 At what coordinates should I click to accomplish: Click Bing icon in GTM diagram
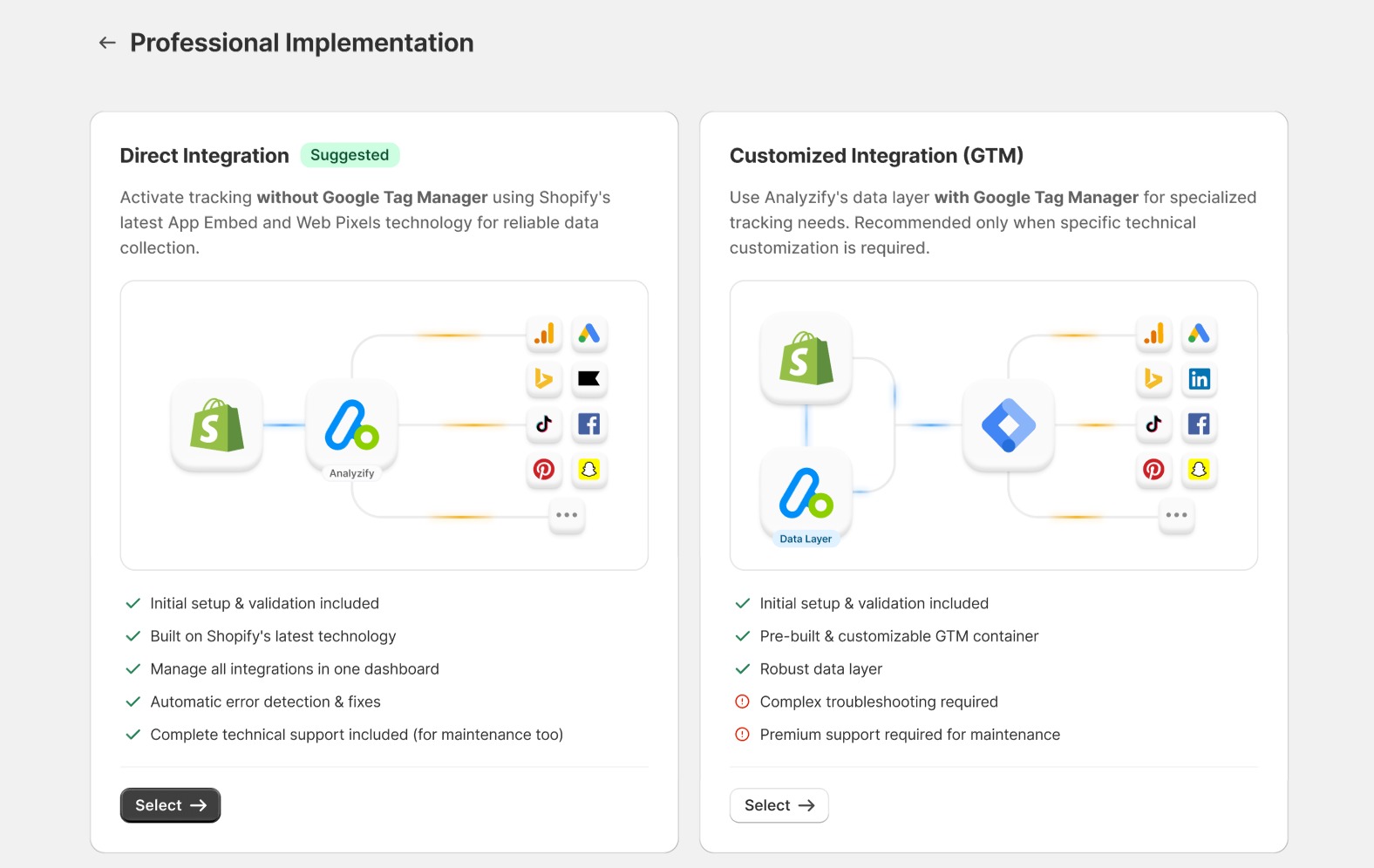1153,379
